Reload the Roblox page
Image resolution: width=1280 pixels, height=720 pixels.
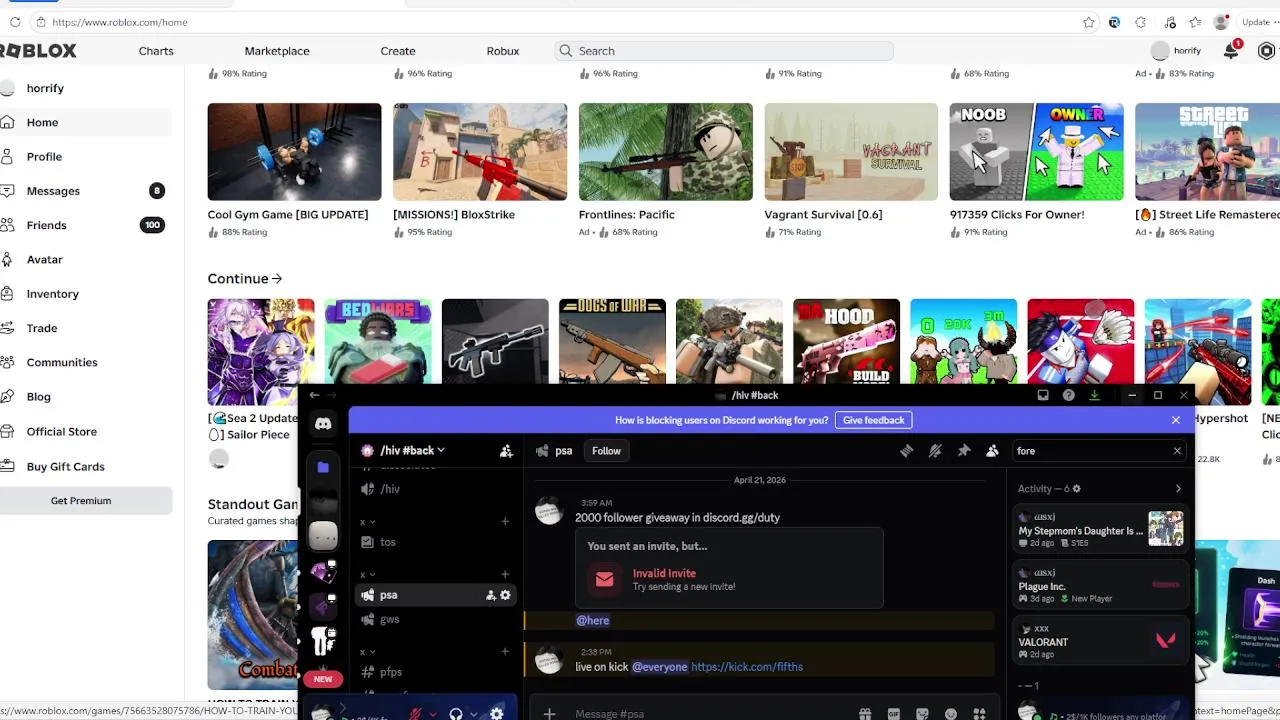tap(15, 22)
